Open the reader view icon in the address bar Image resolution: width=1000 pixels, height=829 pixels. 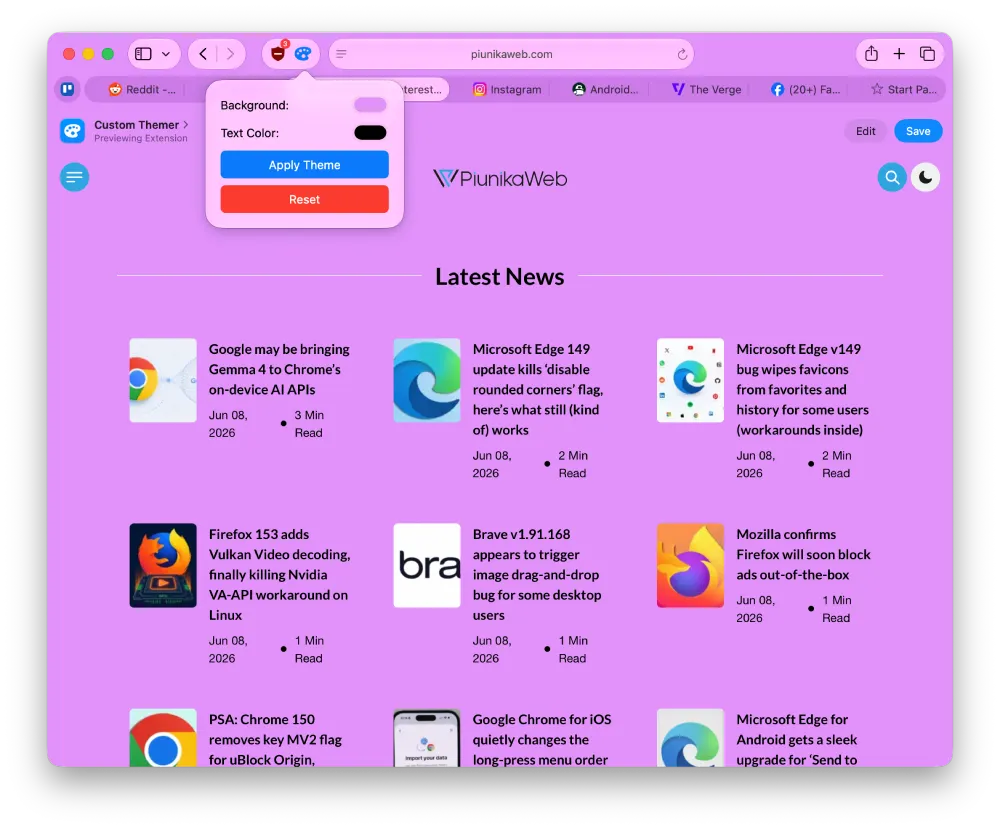341,54
